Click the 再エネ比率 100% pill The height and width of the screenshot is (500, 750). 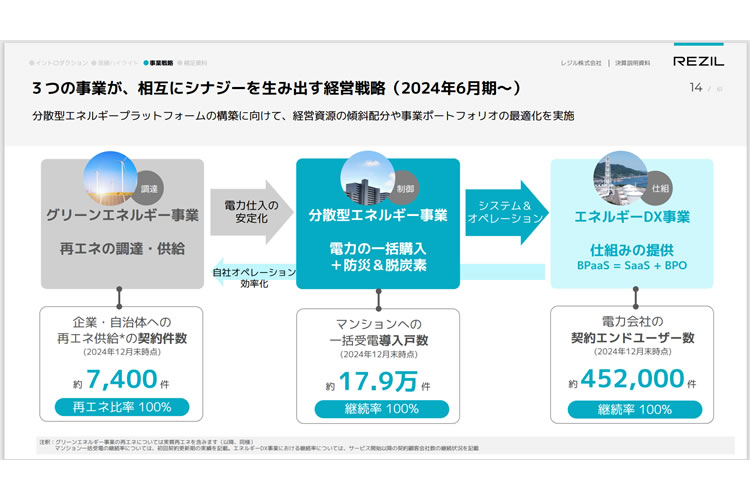point(120,407)
